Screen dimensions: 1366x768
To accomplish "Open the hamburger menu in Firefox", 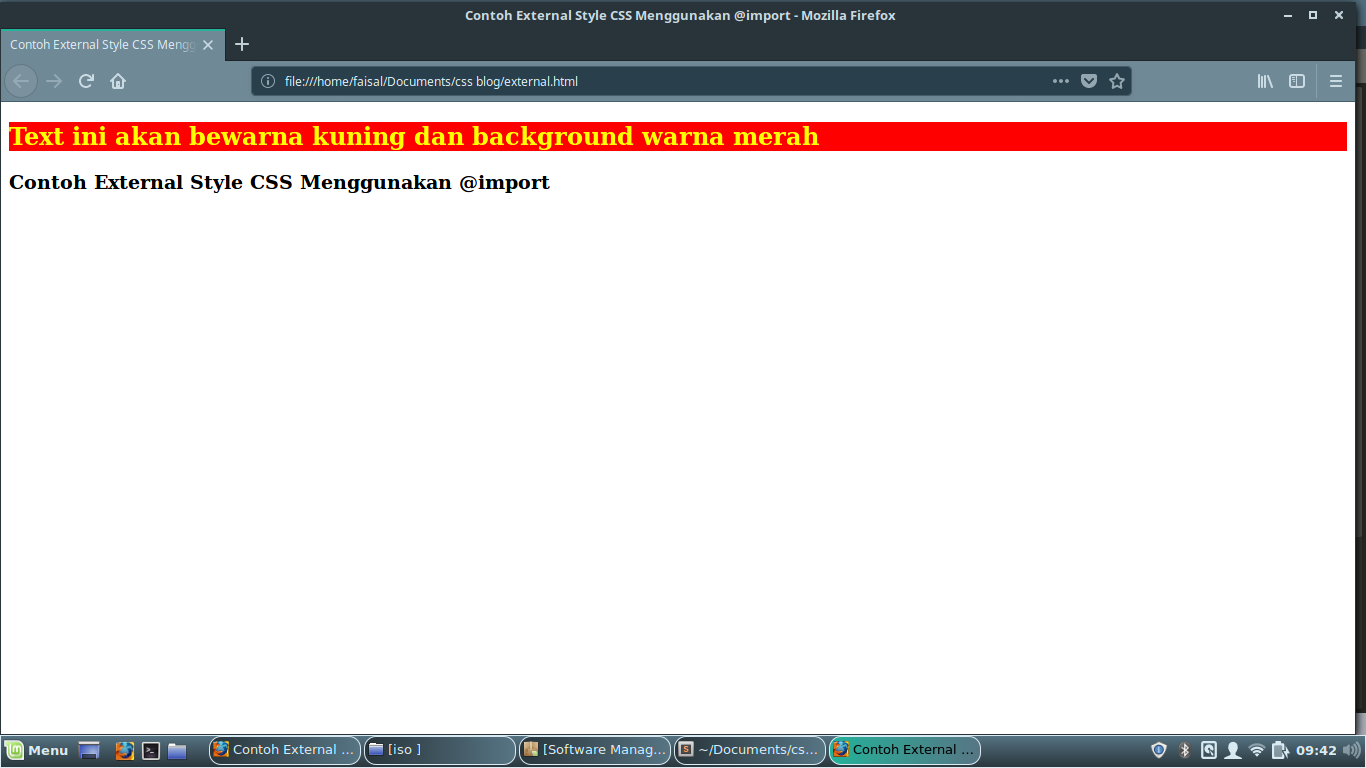I will click(x=1336, y=81).
